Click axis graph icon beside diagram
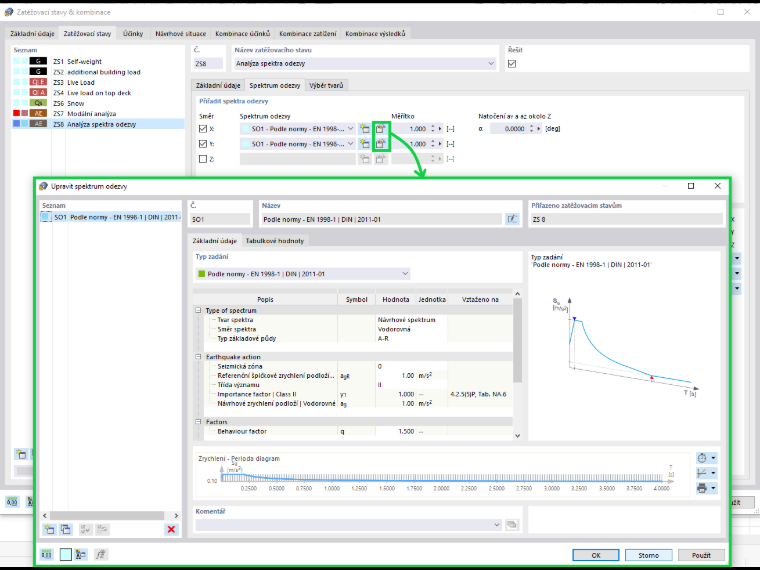 702,473
